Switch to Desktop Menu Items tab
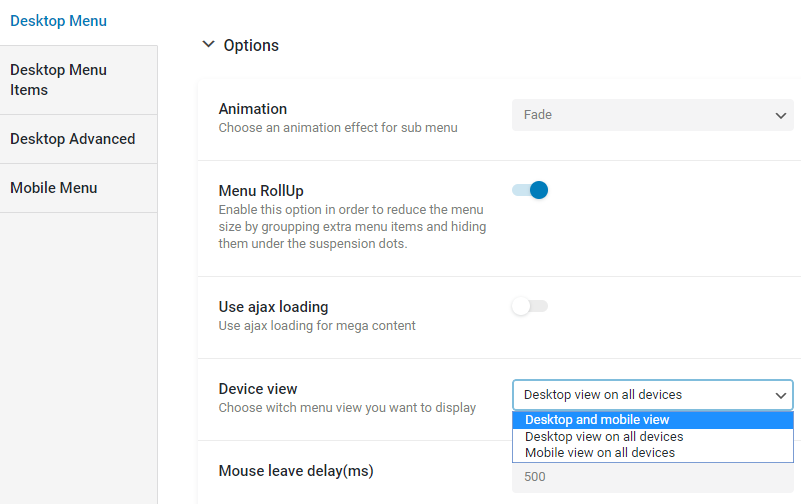The image size is (801, 504). click(x=79, y=80)
